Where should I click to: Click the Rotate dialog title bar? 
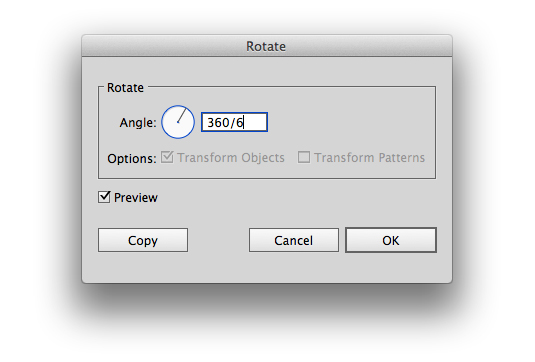pyautogui.click(x=267, y=46)
